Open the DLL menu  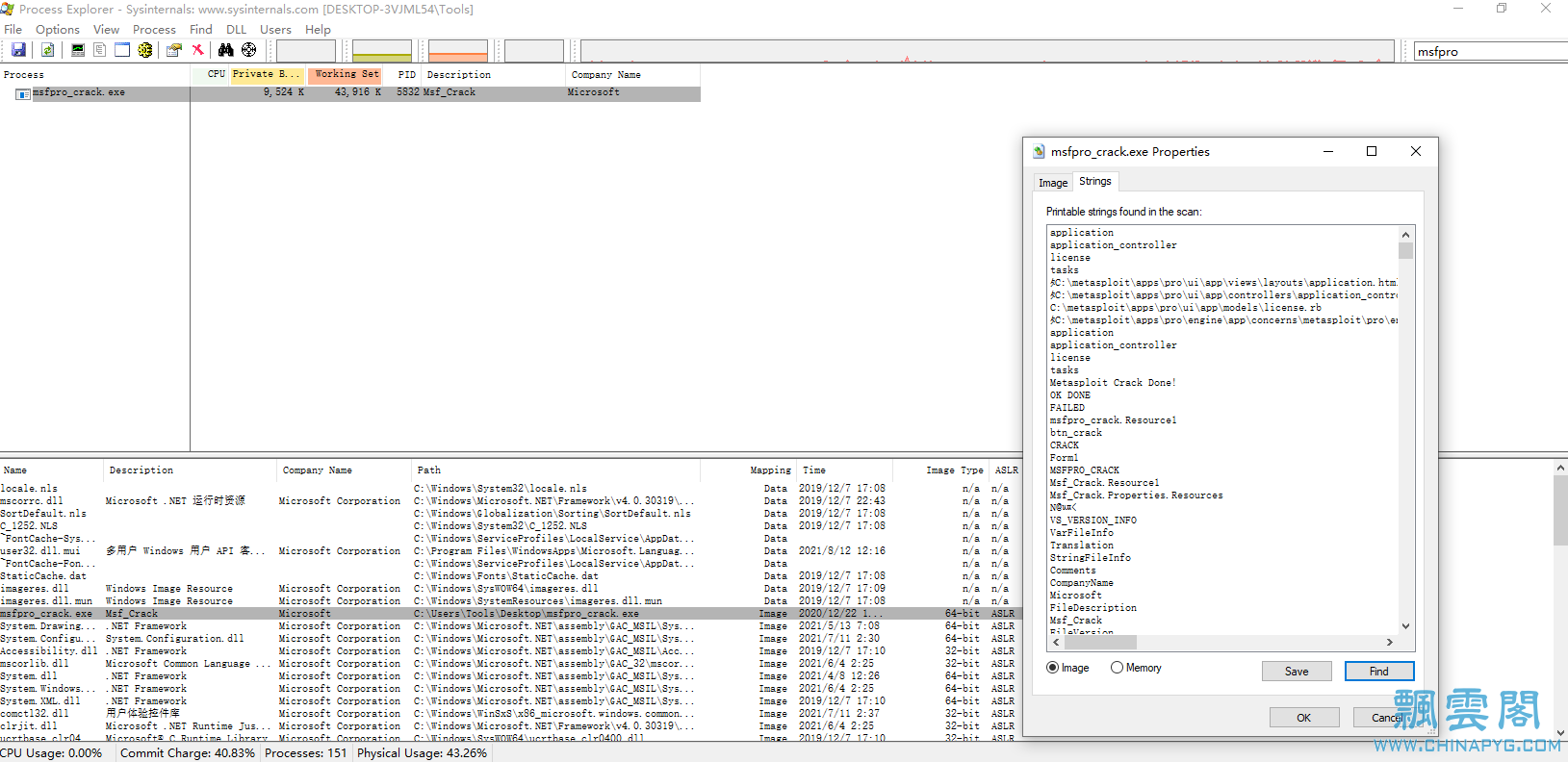pos(237,30)
